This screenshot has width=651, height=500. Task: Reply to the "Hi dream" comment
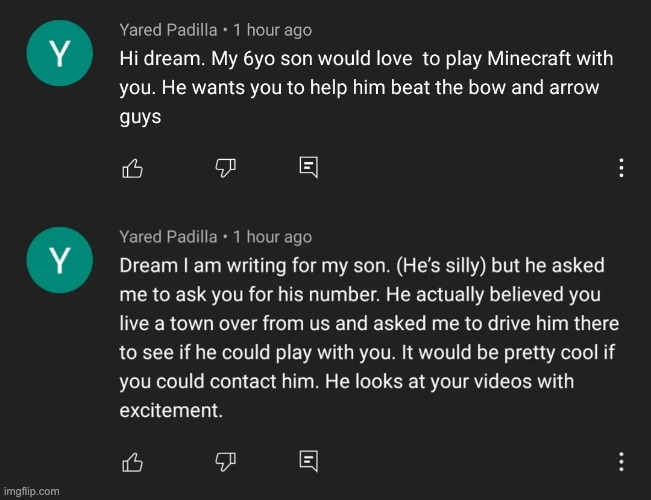[x=309, y=167]
